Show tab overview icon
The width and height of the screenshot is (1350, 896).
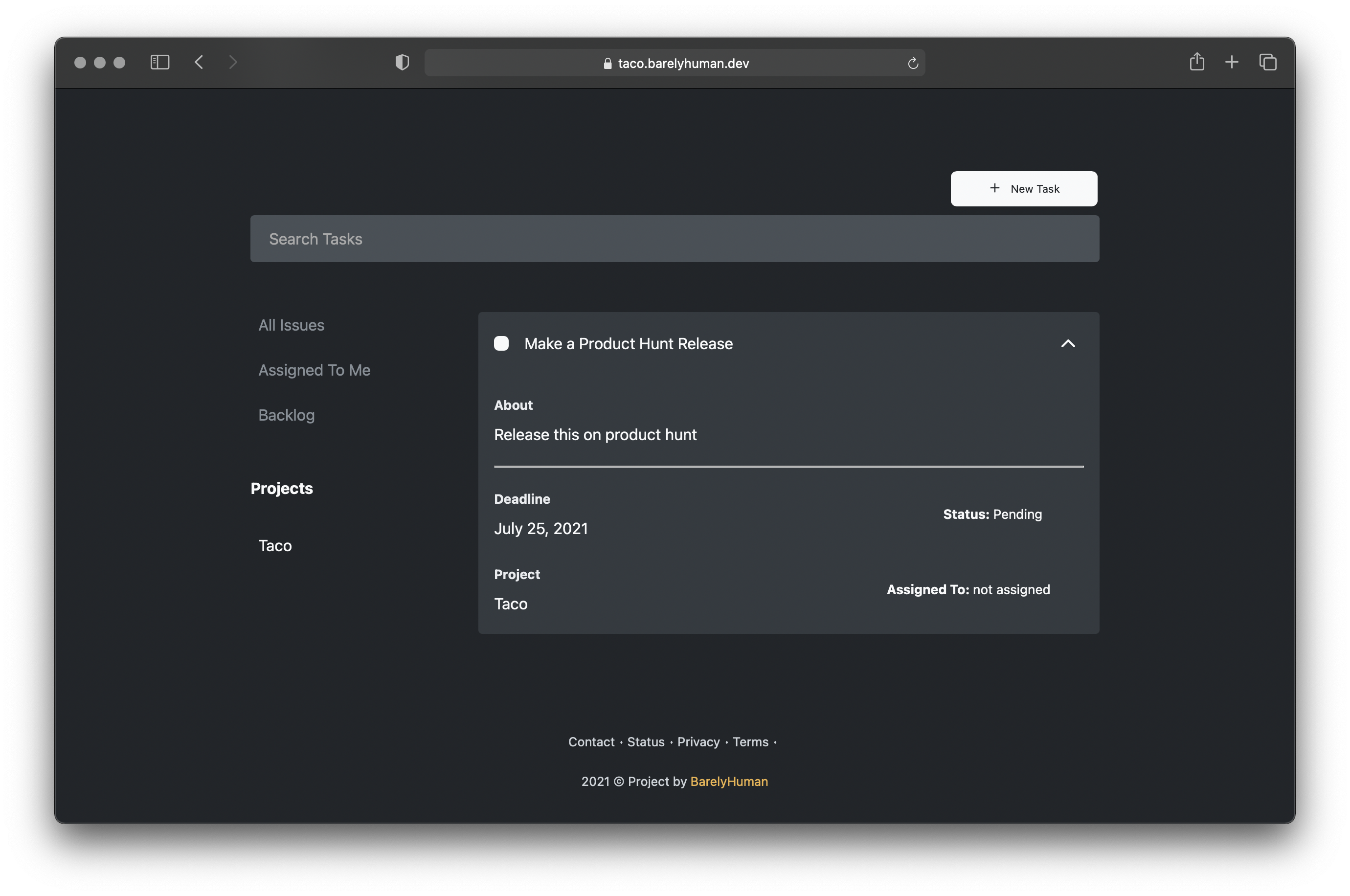tap(1267, 62)
